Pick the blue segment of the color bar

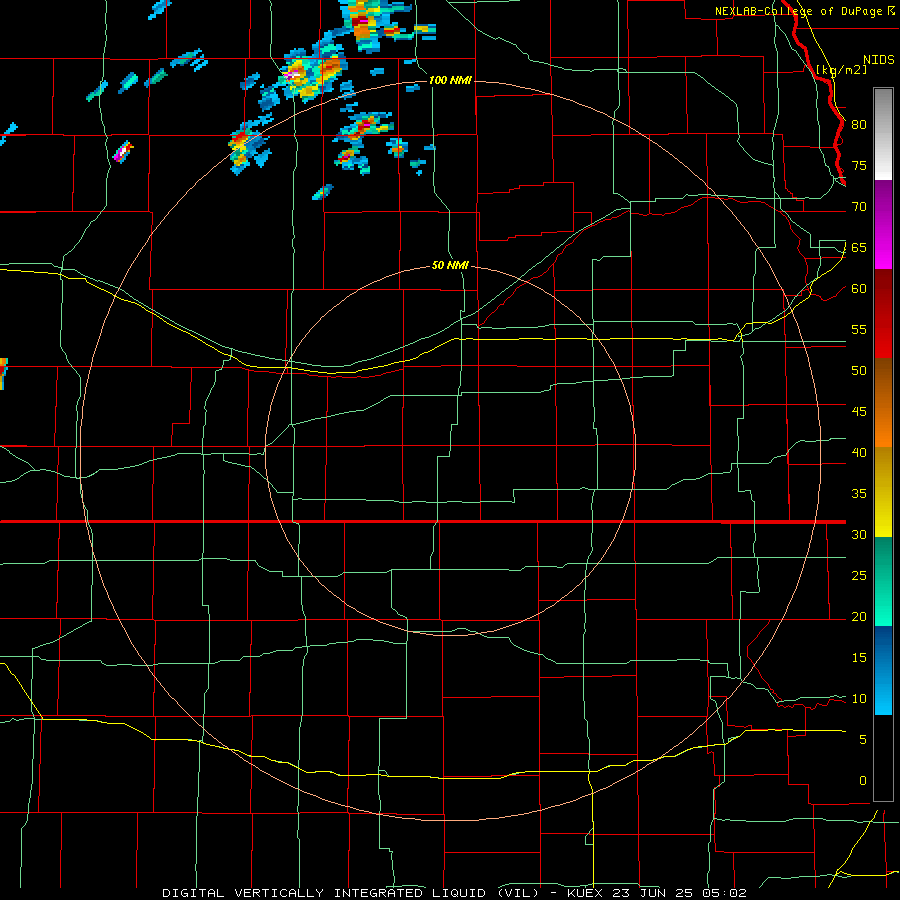pyautogui.click(x=883, y=670)
